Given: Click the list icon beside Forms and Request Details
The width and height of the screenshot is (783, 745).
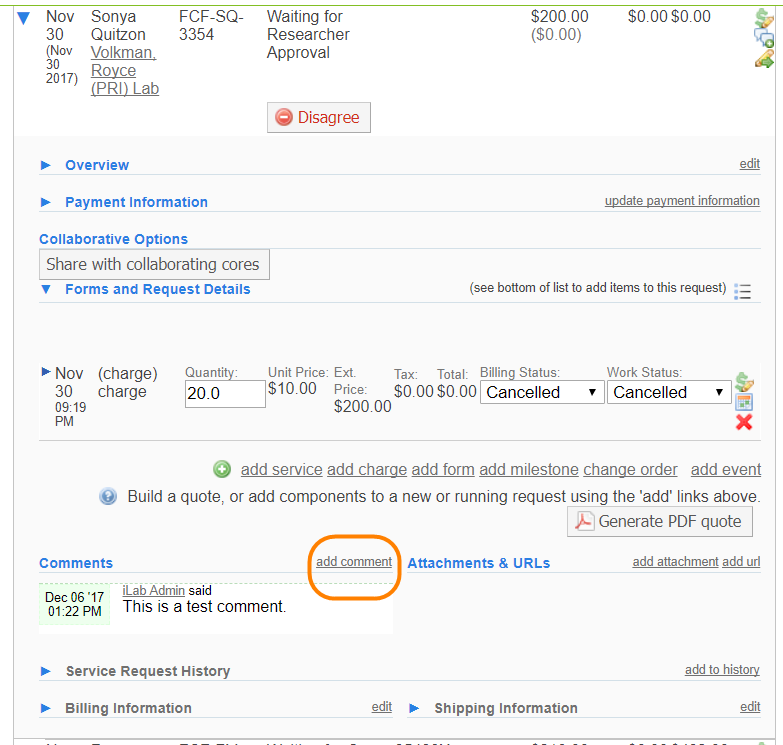Looking at the screenshot, I should [743, 291].
